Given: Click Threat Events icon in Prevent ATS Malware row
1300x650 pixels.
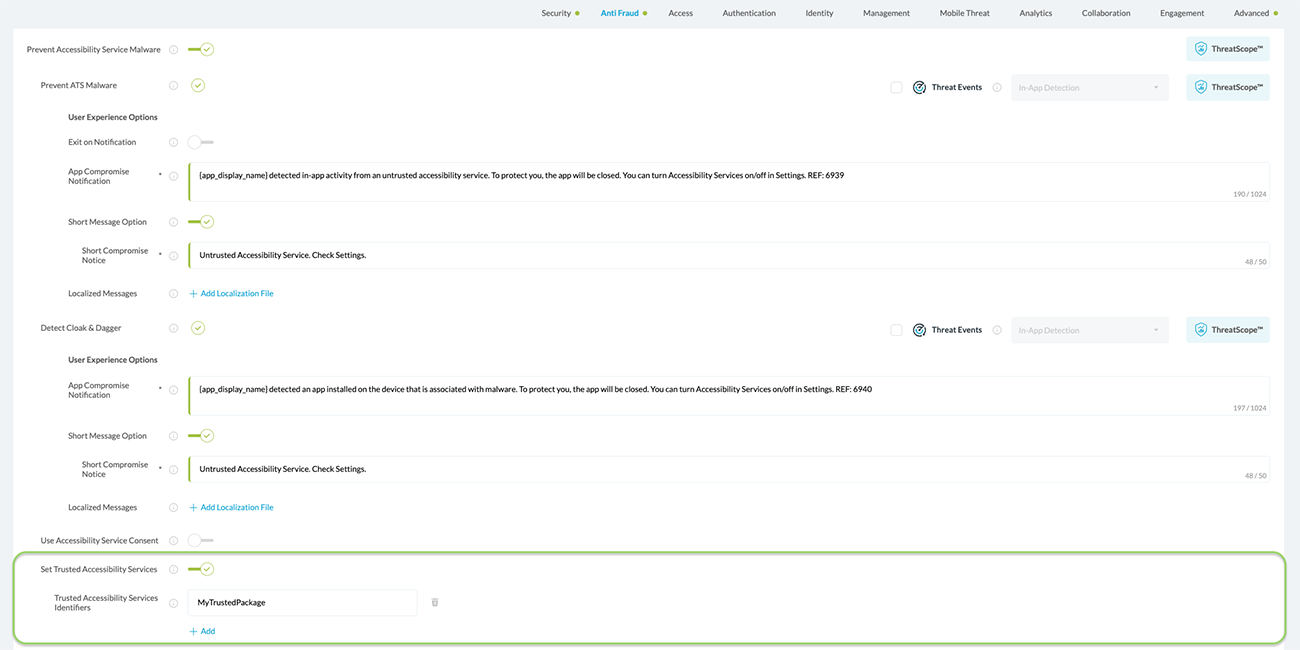Looking at the screenshot, I should point(919,88).
